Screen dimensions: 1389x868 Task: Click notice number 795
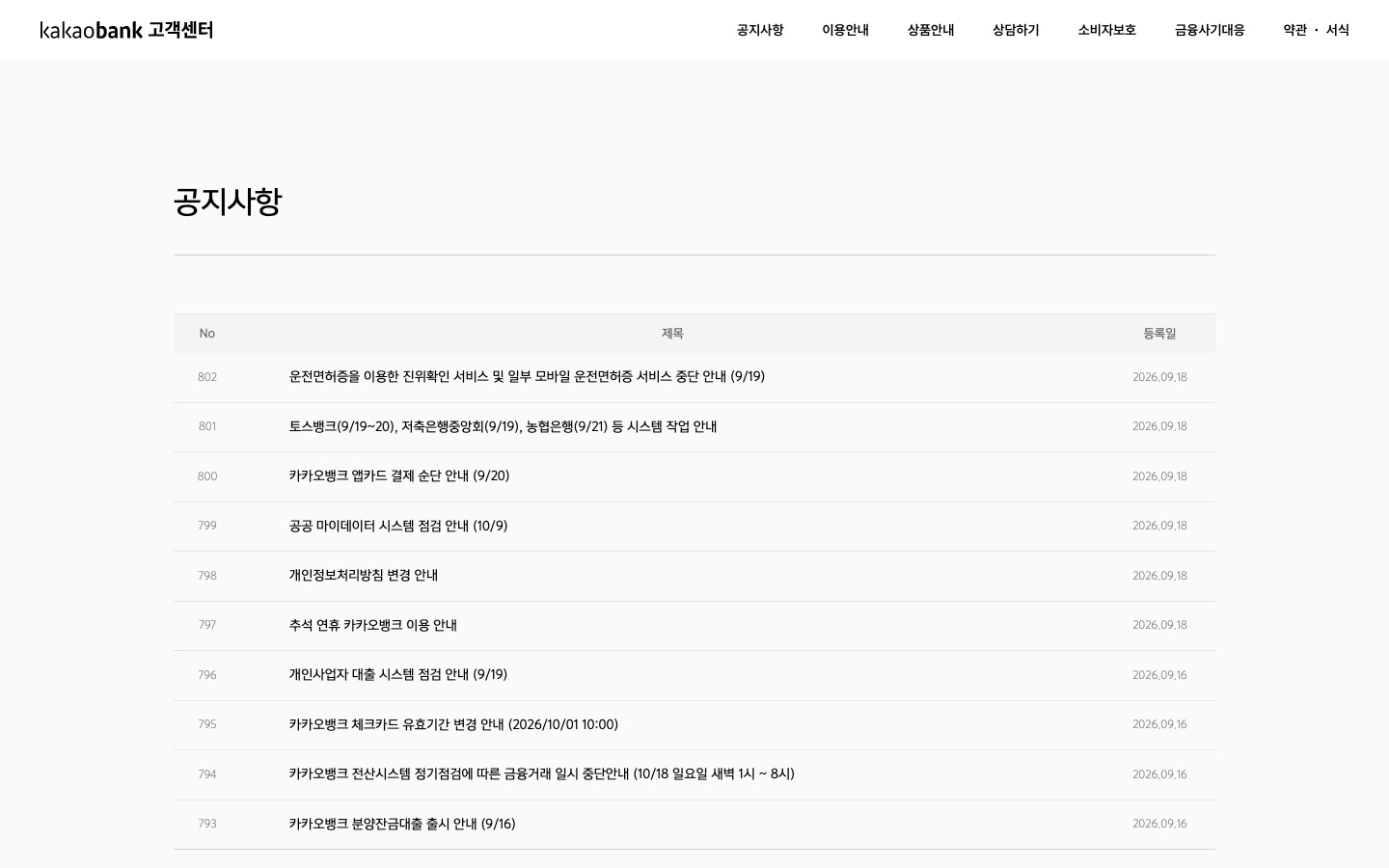tap(207, 724)
